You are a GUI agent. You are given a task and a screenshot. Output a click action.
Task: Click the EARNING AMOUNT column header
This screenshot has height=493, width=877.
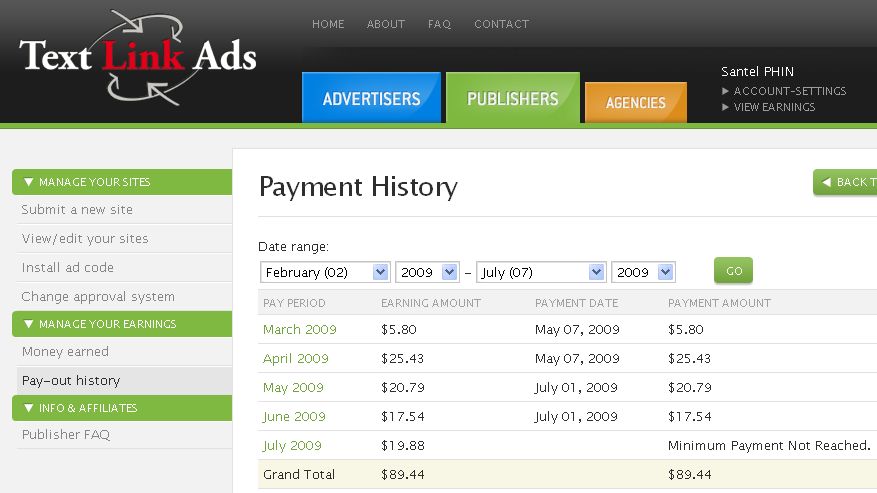(x=431, y=303)
